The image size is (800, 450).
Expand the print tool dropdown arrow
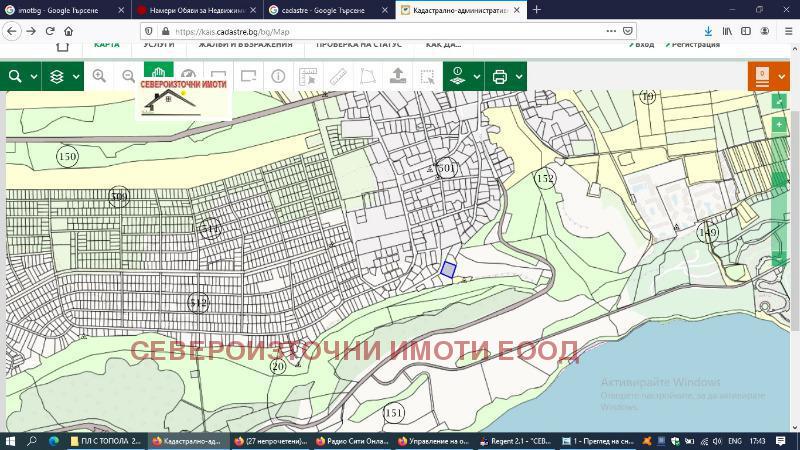(519, 77)
